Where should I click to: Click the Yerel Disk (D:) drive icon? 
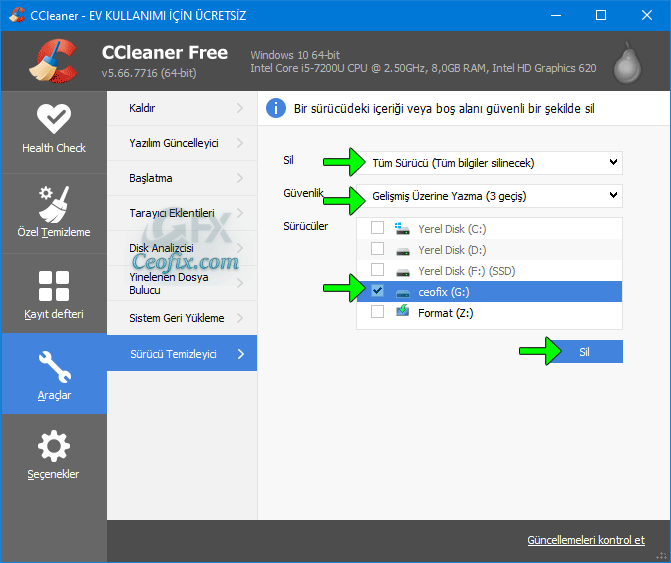403,251
